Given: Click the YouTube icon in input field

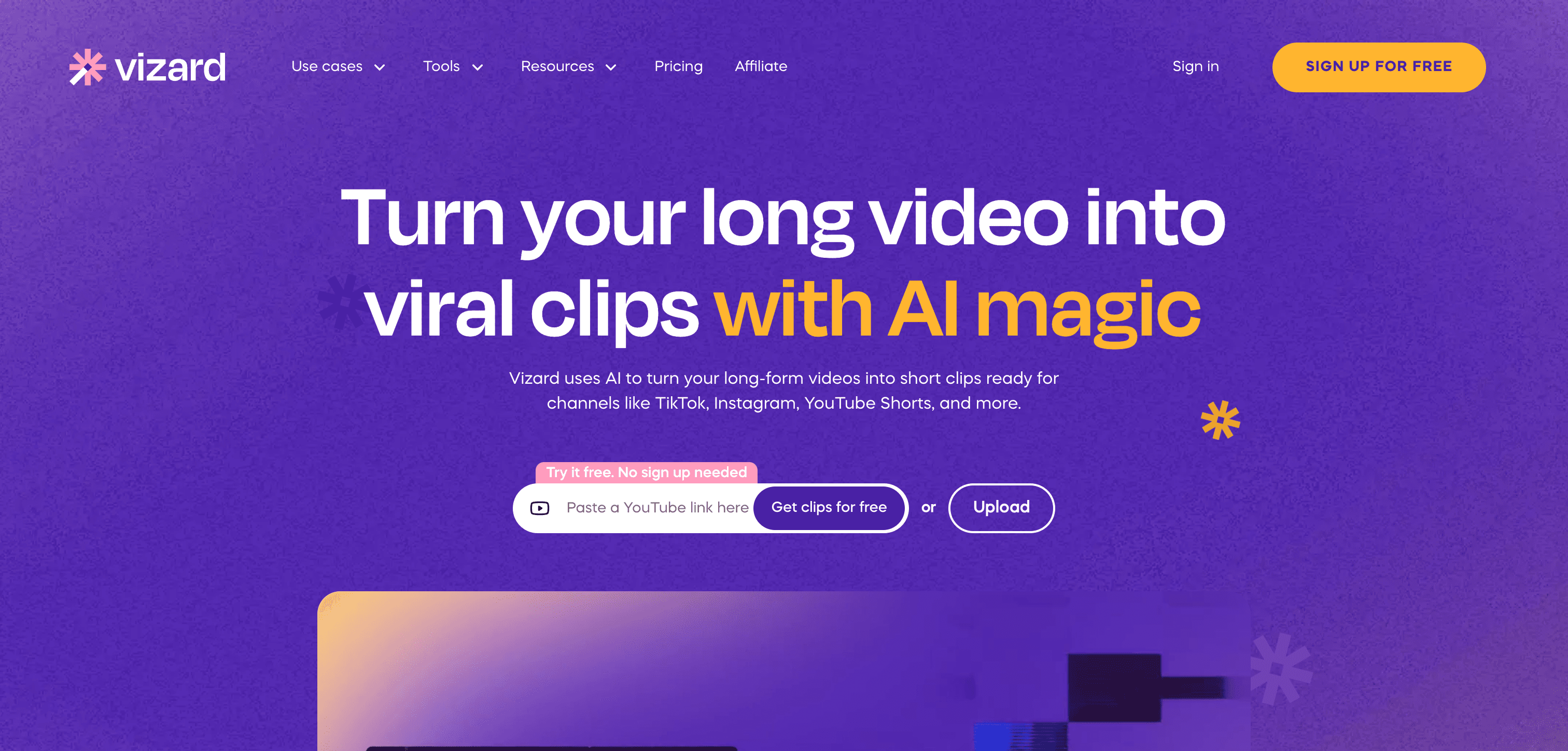Looking at the screenshot, I should coord(539,507).
